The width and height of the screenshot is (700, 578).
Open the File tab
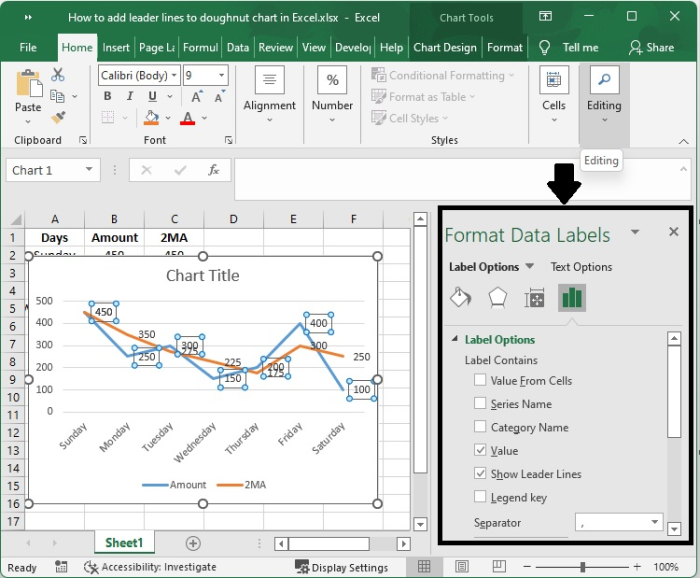28,47
